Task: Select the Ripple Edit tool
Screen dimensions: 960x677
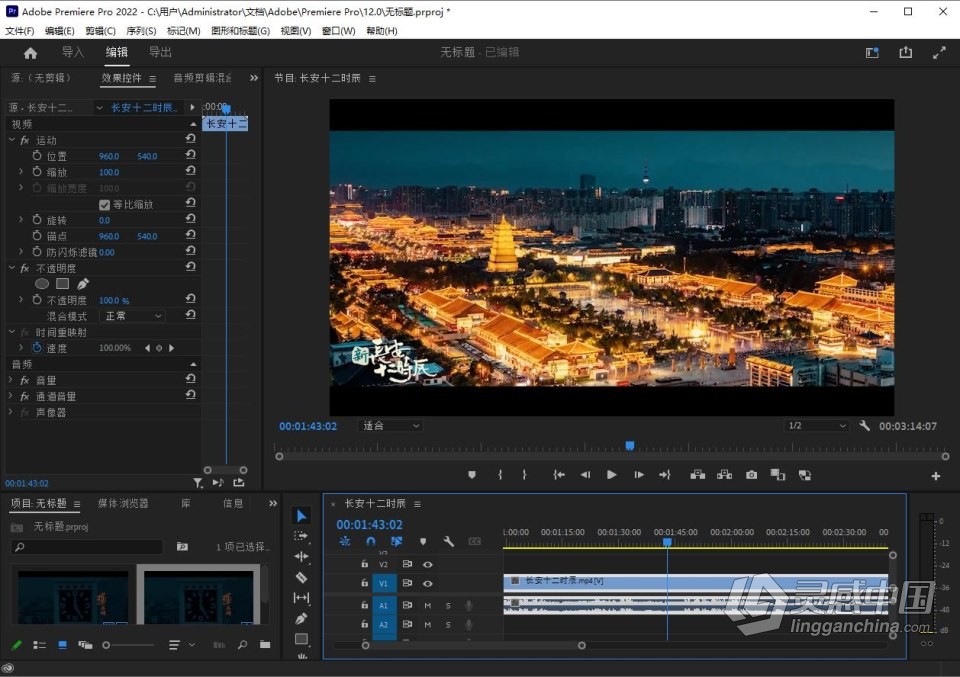Action: click(x=301, y=556)
